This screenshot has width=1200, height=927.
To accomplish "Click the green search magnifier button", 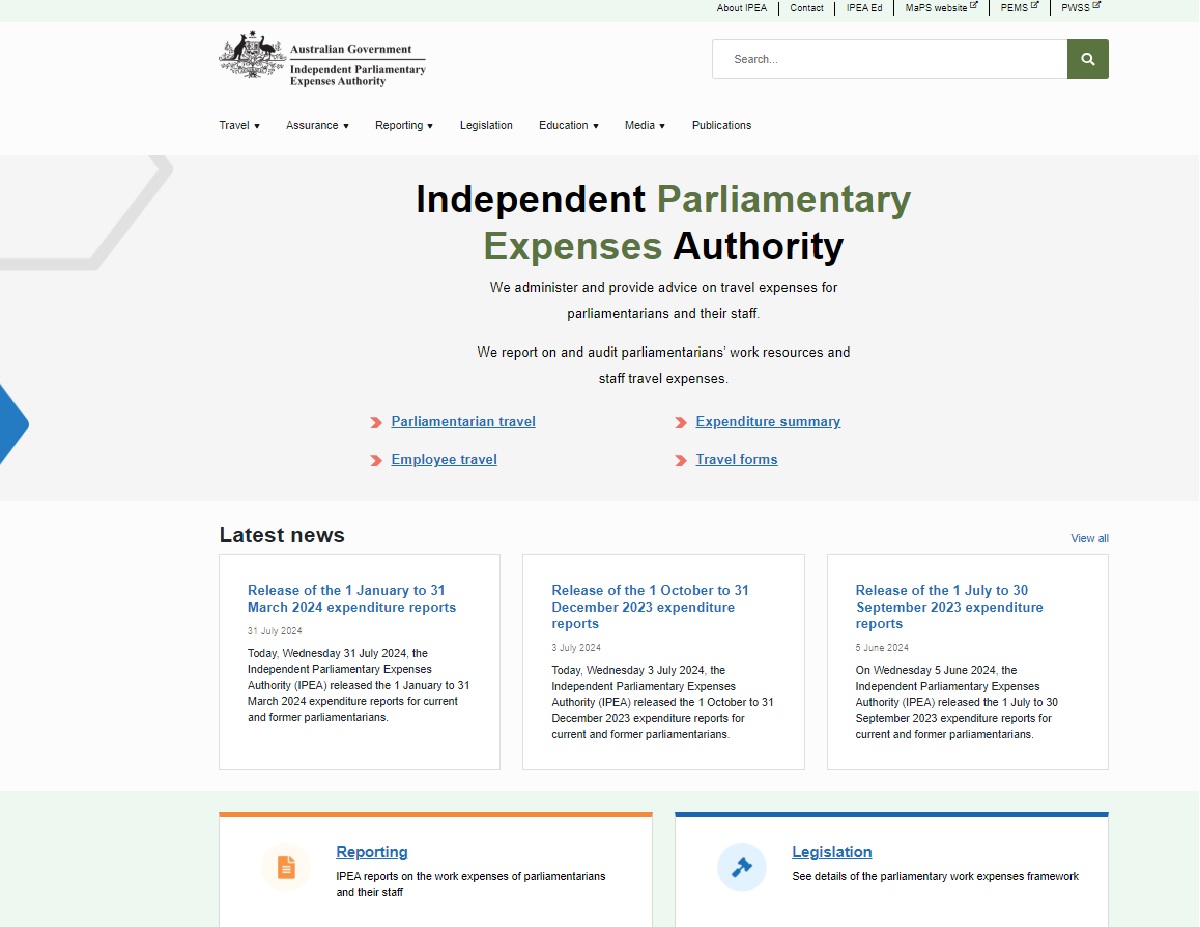I will click(x=1087, y=59).
